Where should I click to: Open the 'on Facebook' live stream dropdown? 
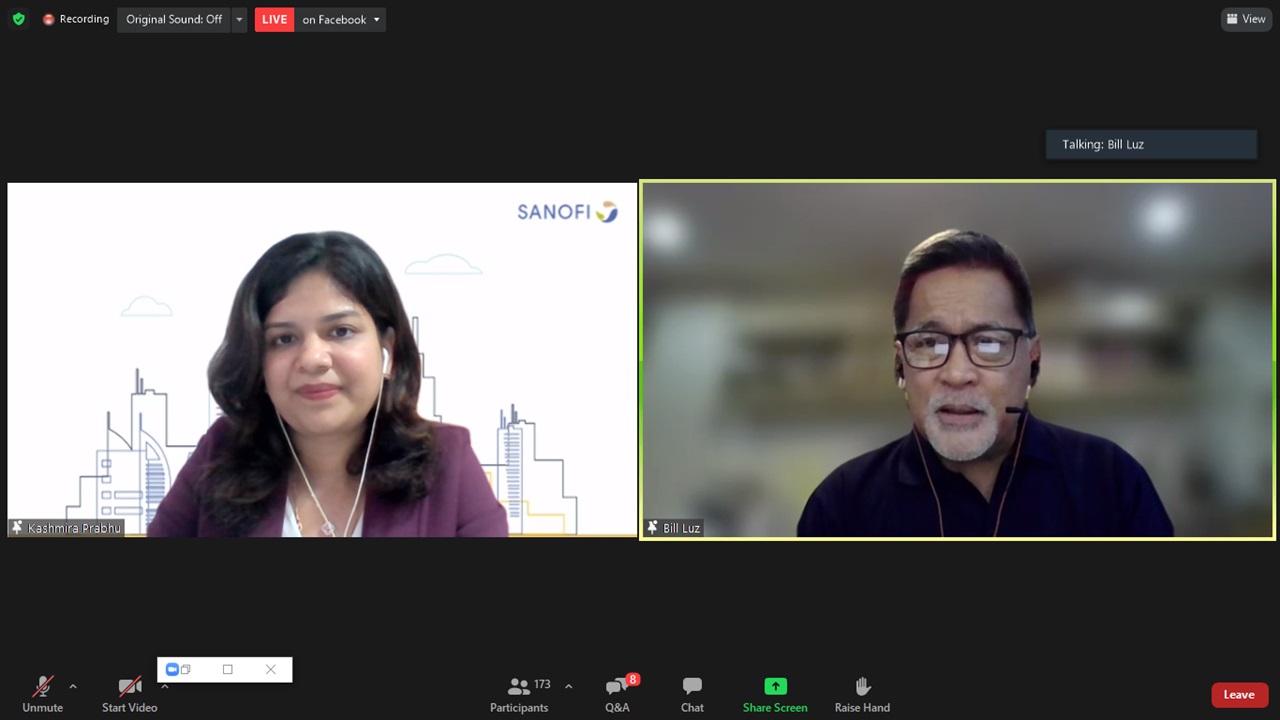coord(340,19)
